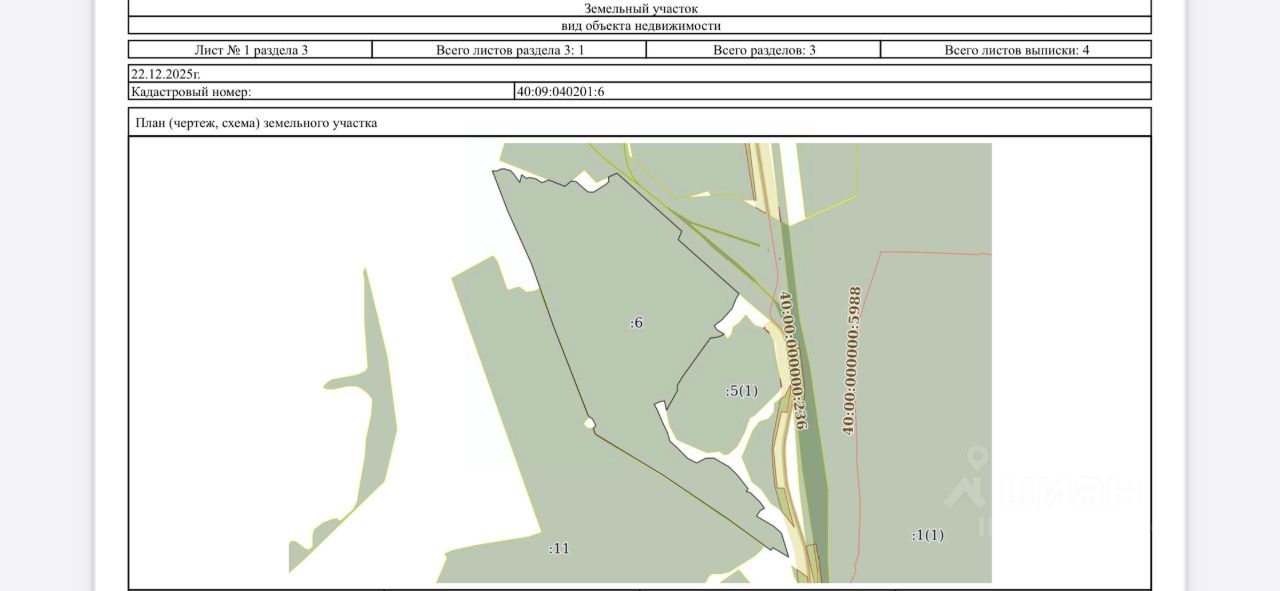Viewport: 1280px width, 591px height.
Task: Click the "Земельный участок" heading
Action: pos(640,8)
